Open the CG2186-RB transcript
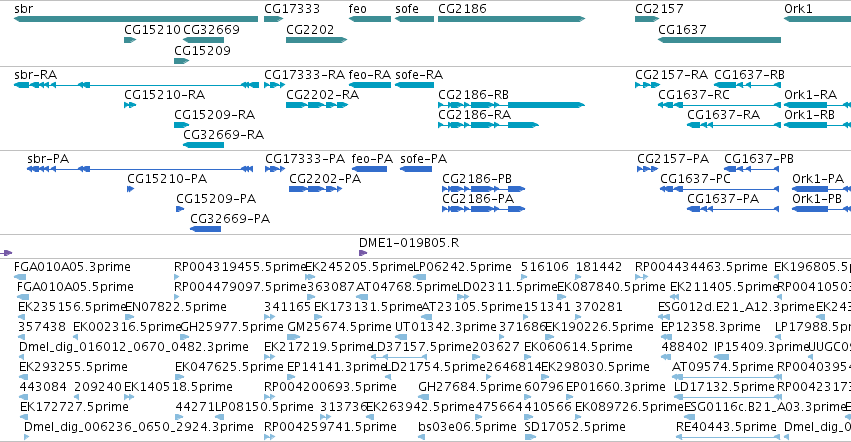Screen dimensions: 851x442 pyautogui.click(x=511, y=105)
